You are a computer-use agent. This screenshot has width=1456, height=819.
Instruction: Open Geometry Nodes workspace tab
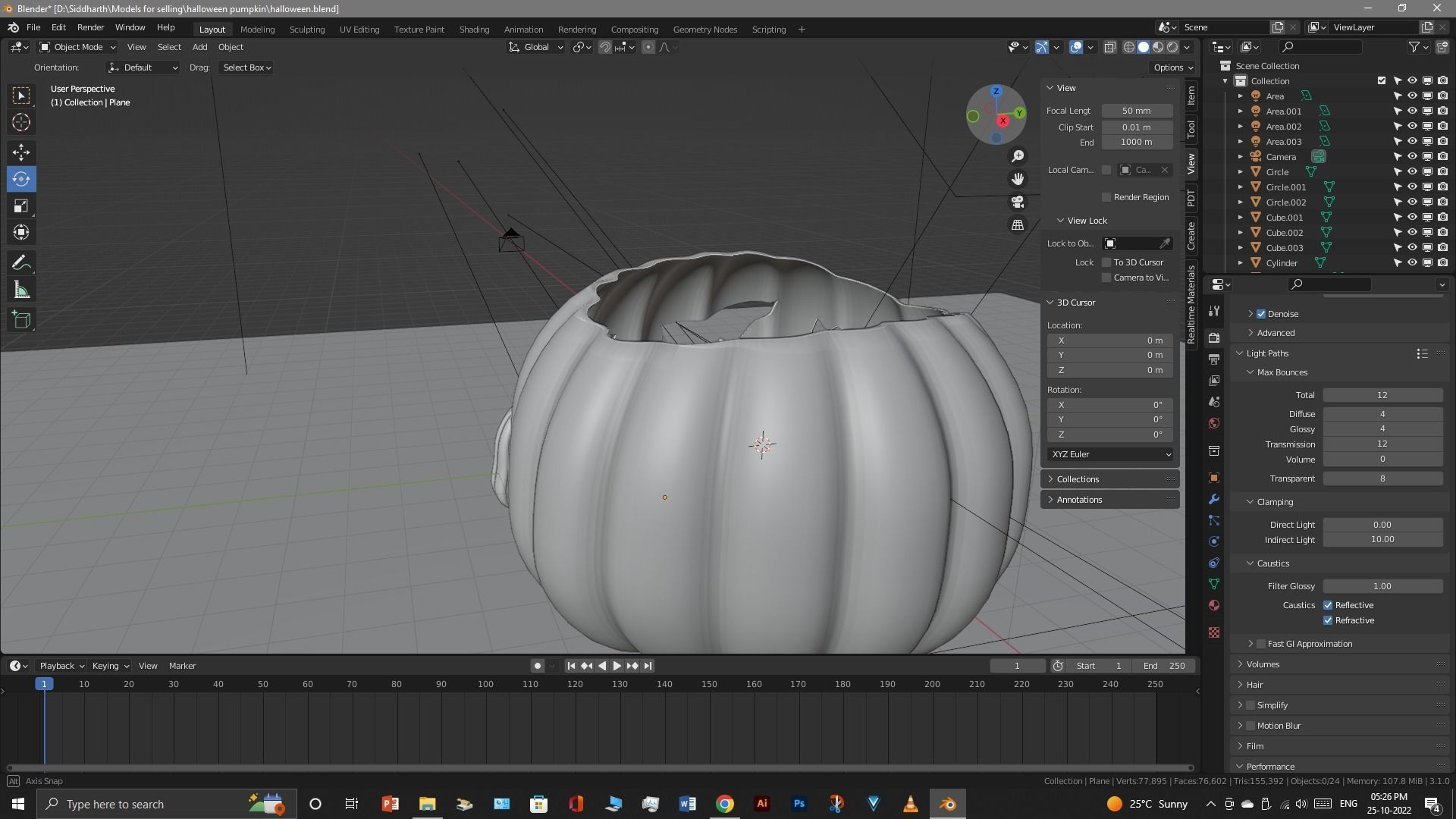tap(705, 30)
